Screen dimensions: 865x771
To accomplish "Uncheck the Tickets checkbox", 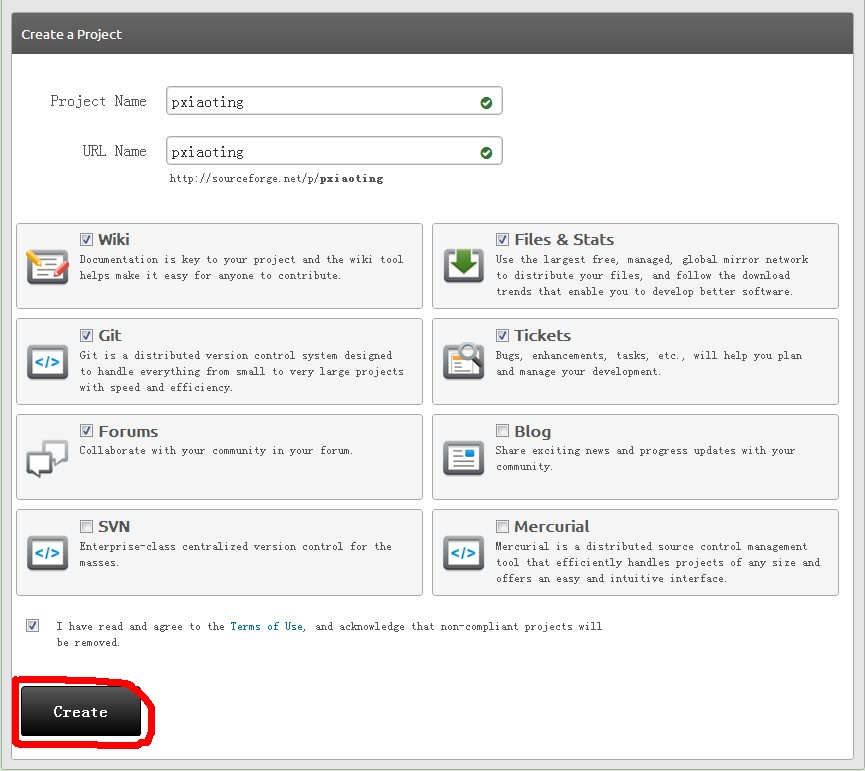I will (502, 335).
